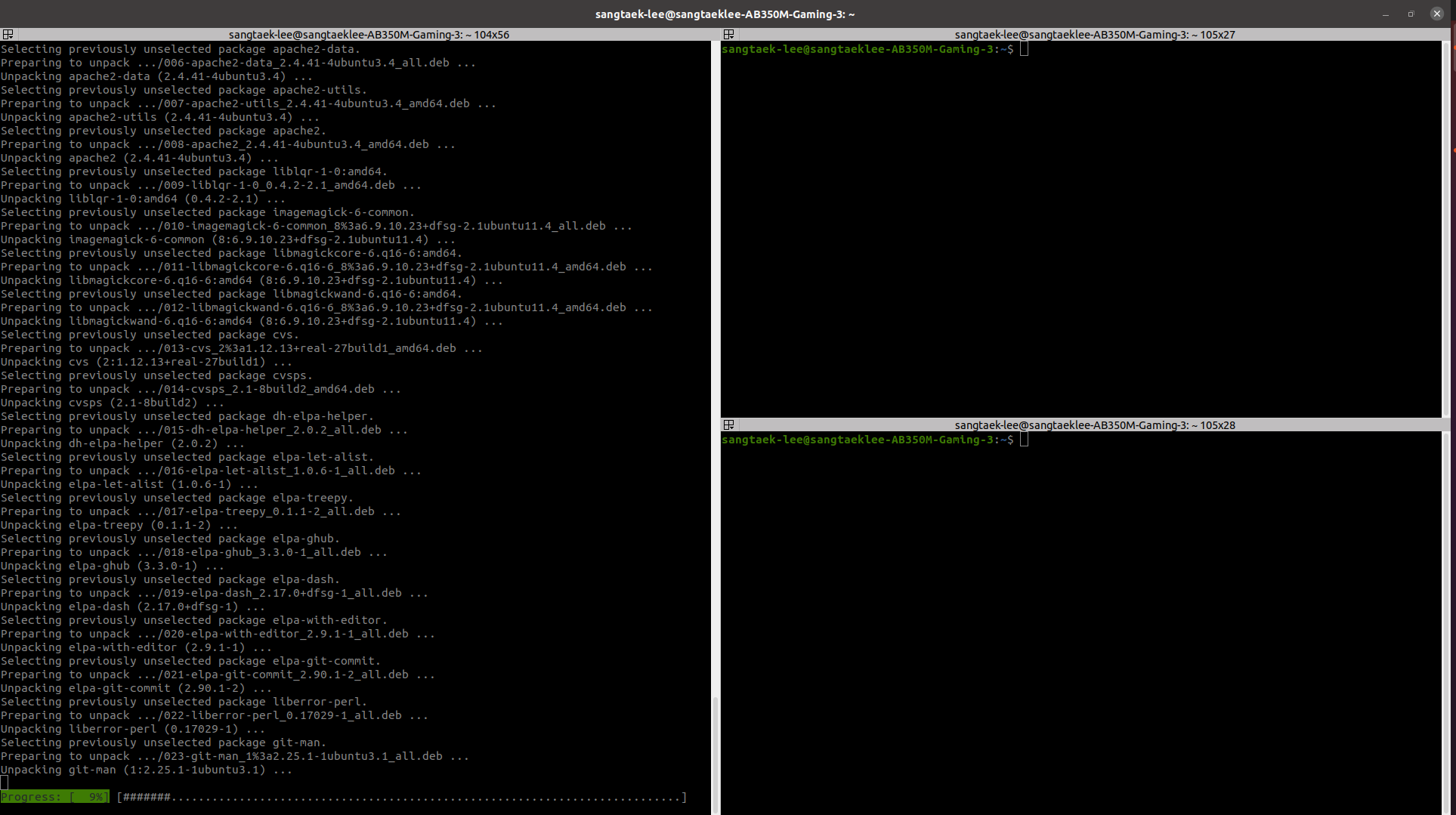Click the line 'Preparing to unpack .../020-elpa-with-editor_2.9.1-1_all.deb ...'

point(218,634)
